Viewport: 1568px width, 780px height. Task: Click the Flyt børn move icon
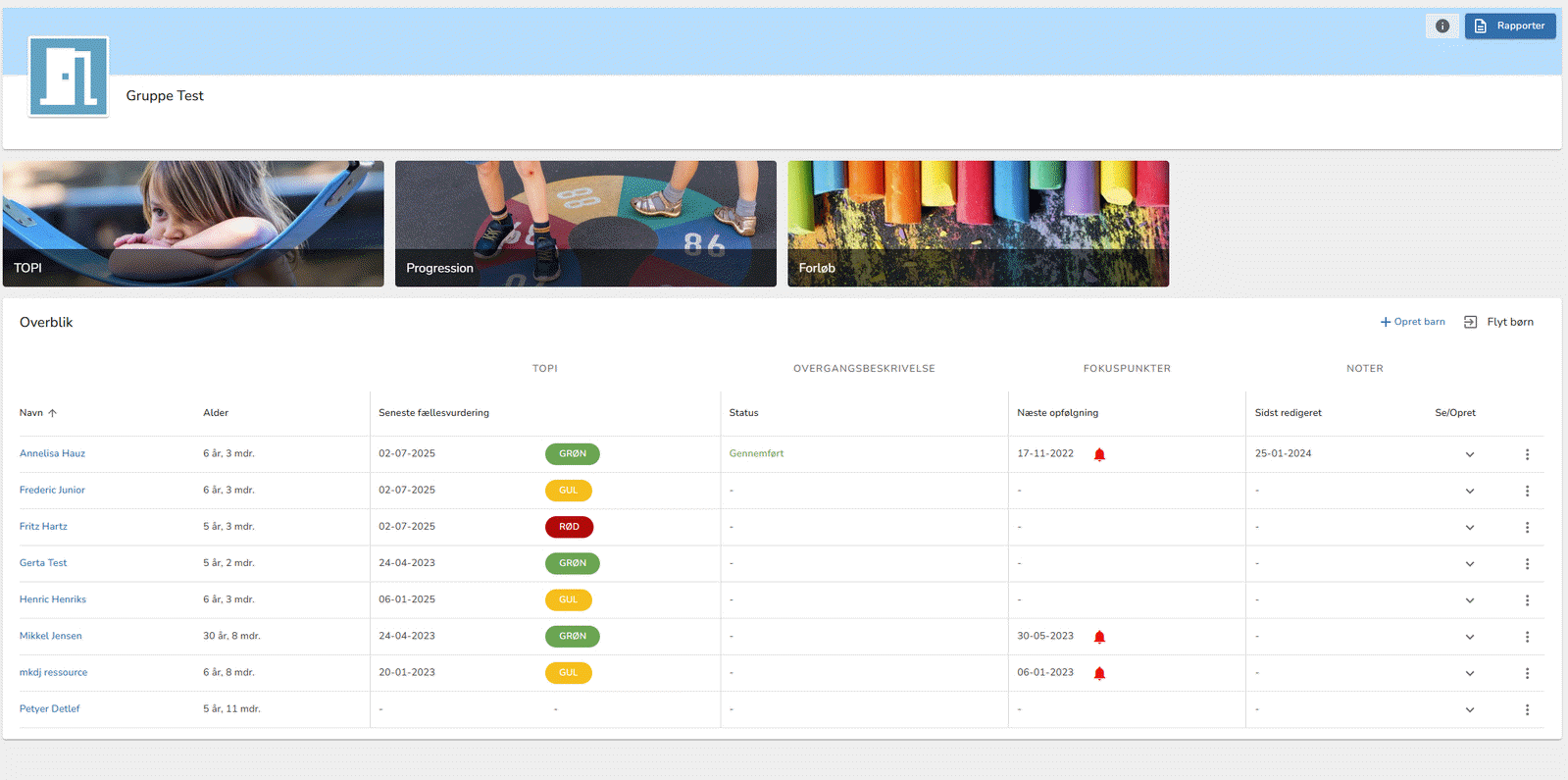1470,322
